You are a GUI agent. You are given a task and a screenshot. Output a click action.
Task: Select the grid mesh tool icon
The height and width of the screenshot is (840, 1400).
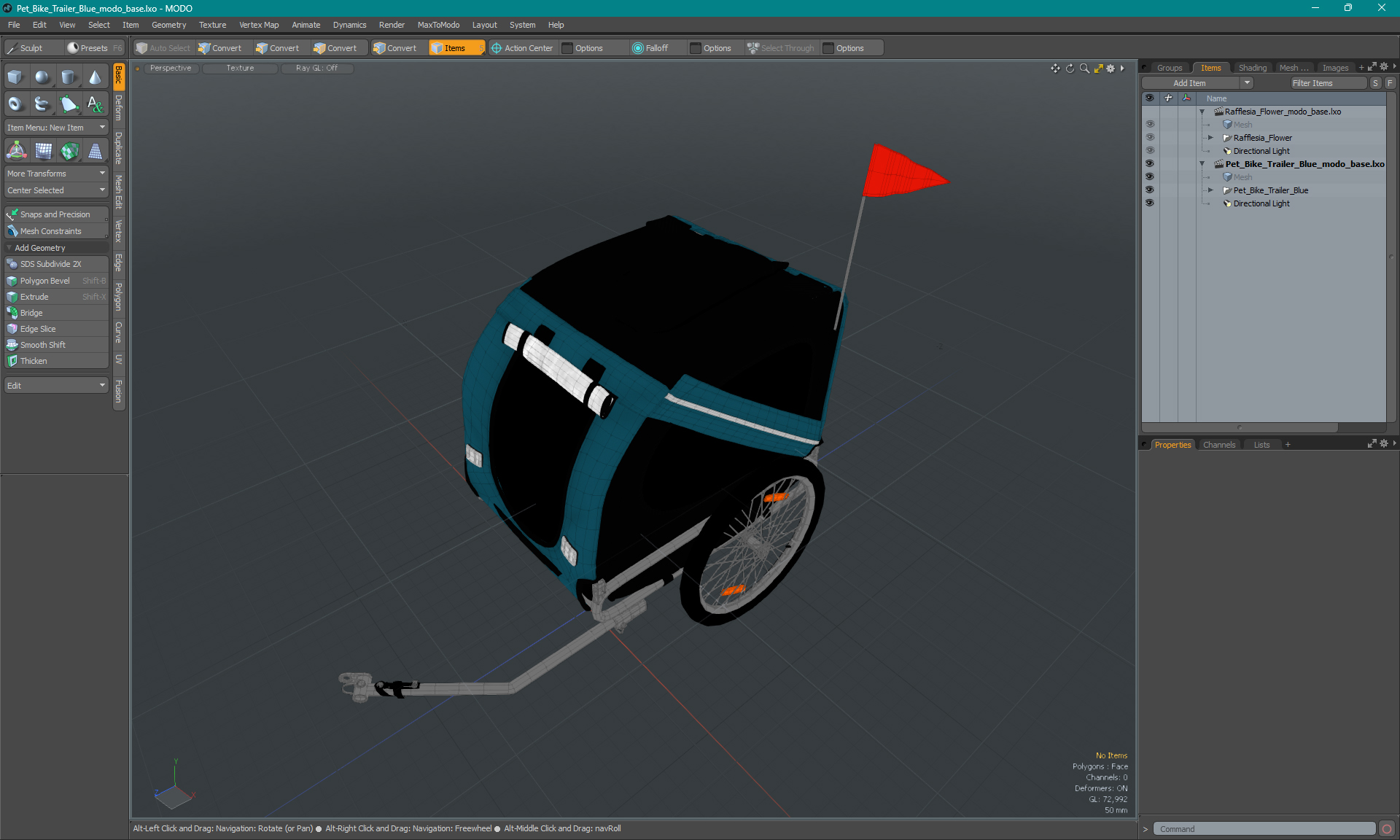(x=42, y=151)
